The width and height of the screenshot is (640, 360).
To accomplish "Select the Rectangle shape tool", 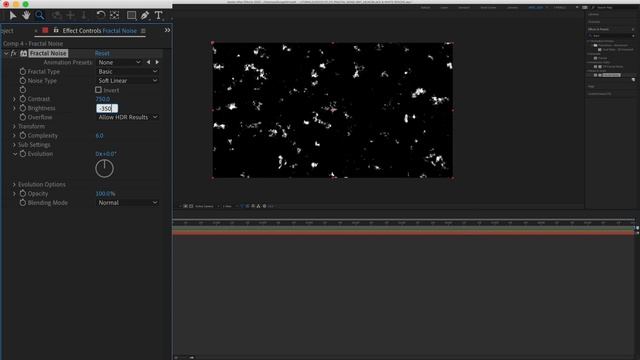I will pos(131,16).
